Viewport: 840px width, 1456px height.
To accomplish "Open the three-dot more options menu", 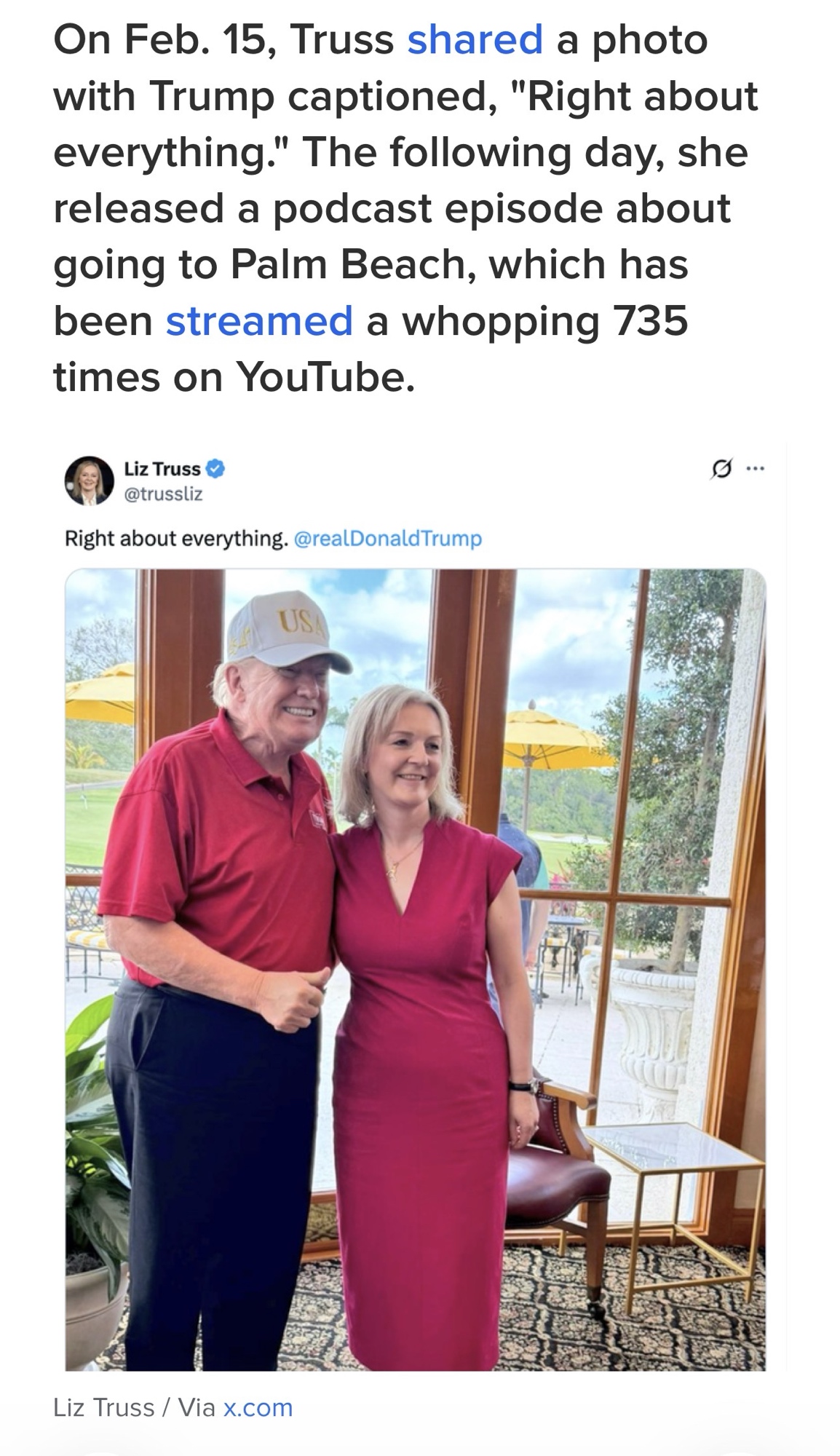I will coord(756,470).
